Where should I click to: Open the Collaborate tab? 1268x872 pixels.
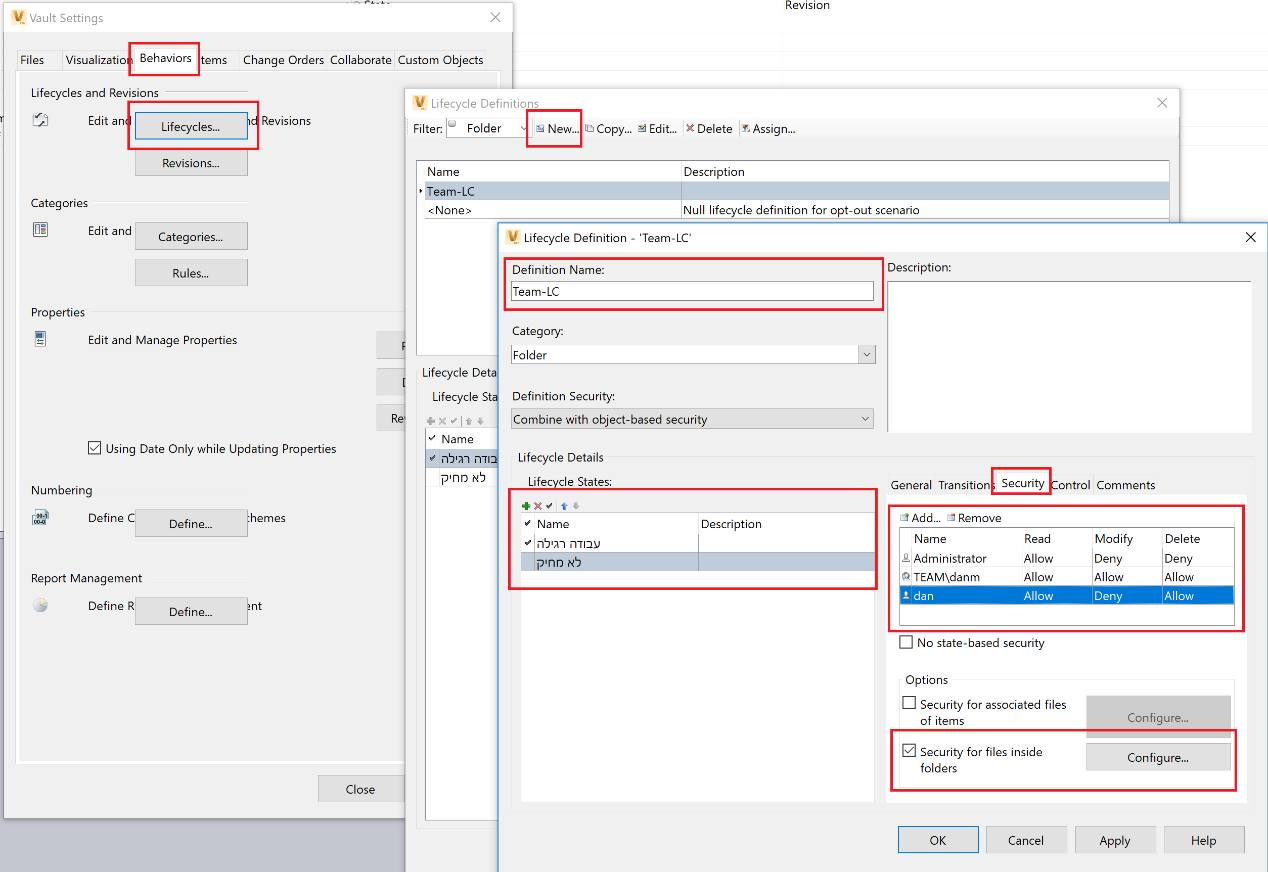click(x=360, y=60)
